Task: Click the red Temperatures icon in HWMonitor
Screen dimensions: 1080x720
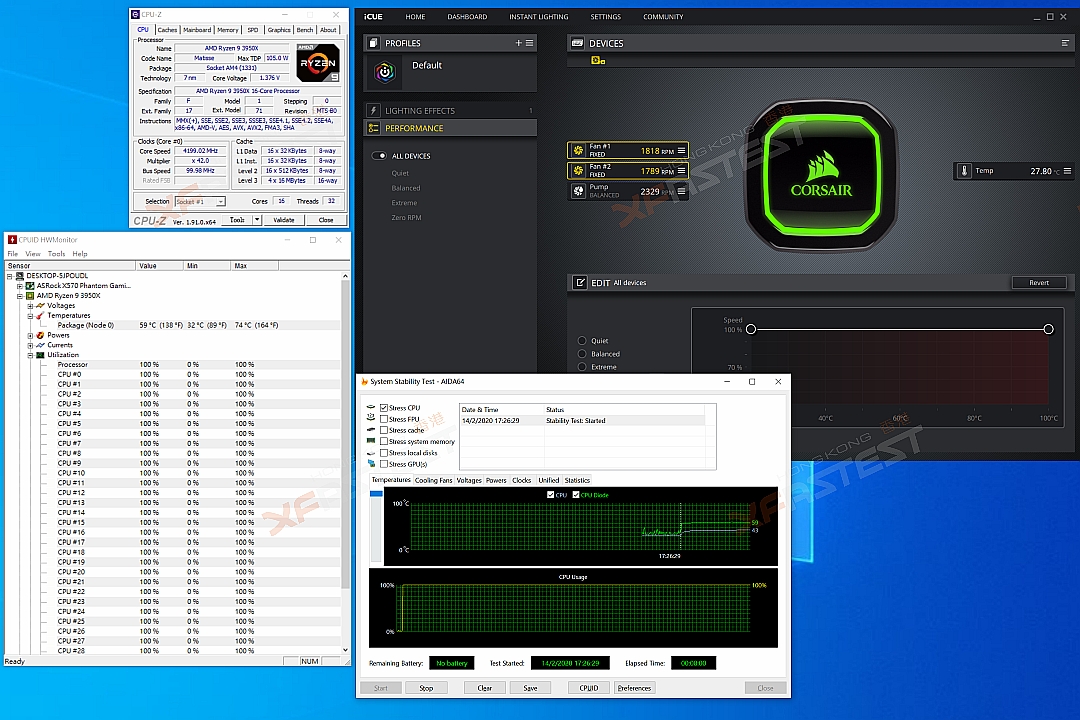Action: (x=40, y=316)
